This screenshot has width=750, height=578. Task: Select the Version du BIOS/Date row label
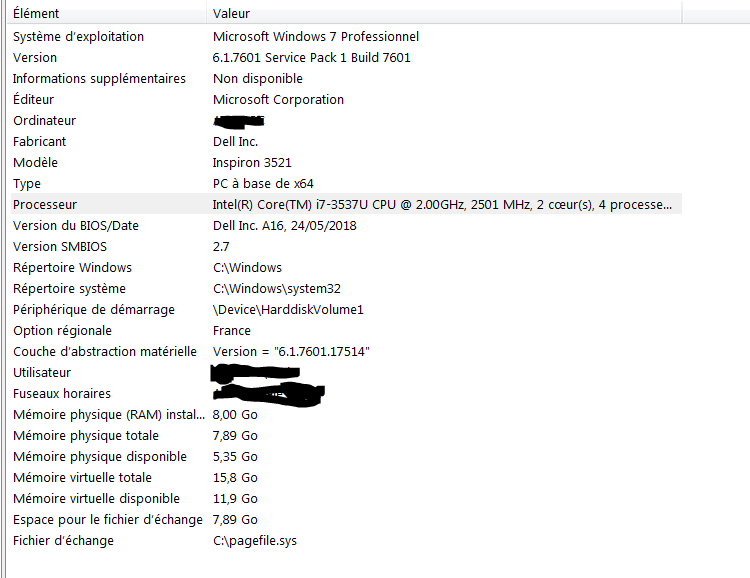click(76, 226)
